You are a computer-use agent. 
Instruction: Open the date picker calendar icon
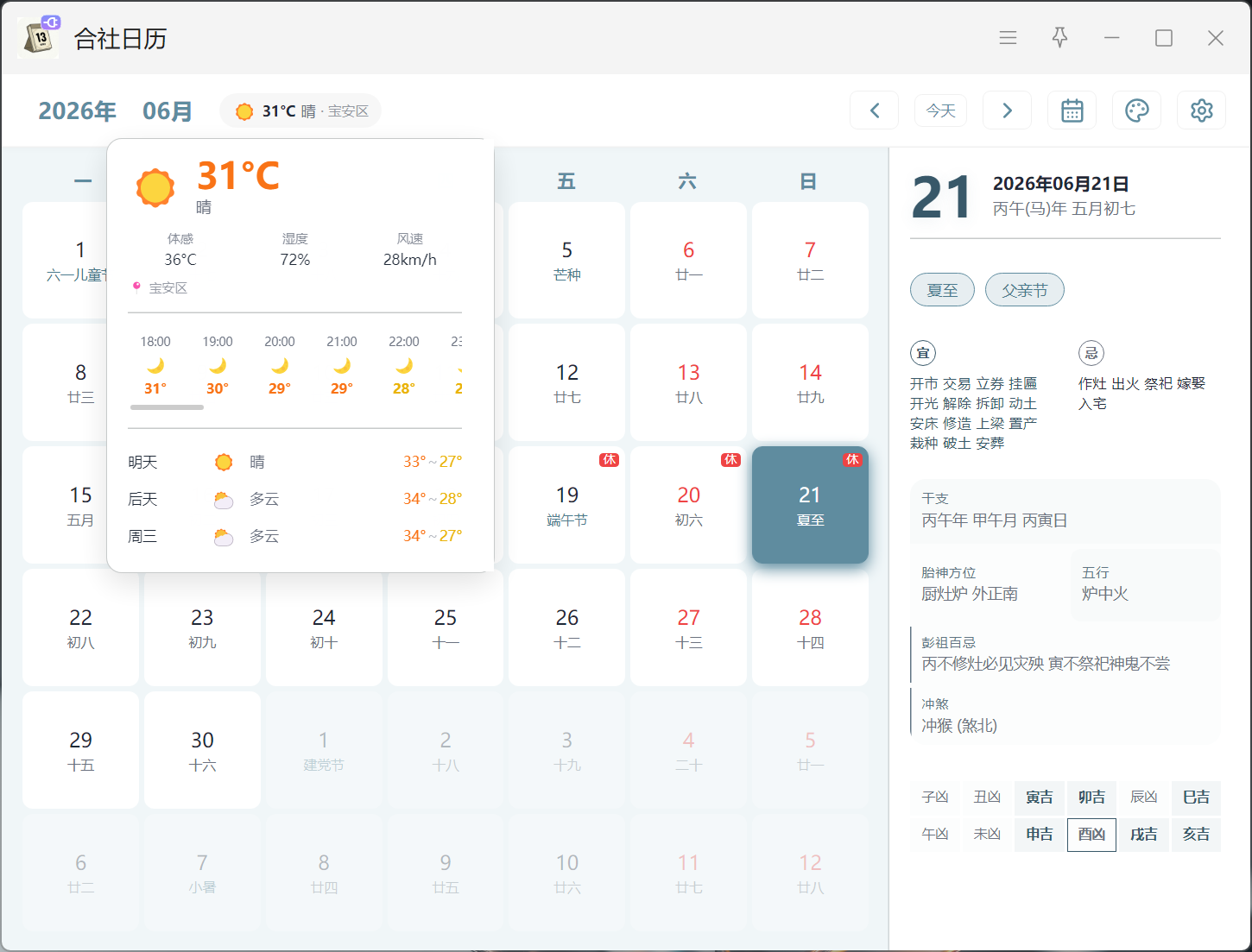click(x=1072, y=110)
